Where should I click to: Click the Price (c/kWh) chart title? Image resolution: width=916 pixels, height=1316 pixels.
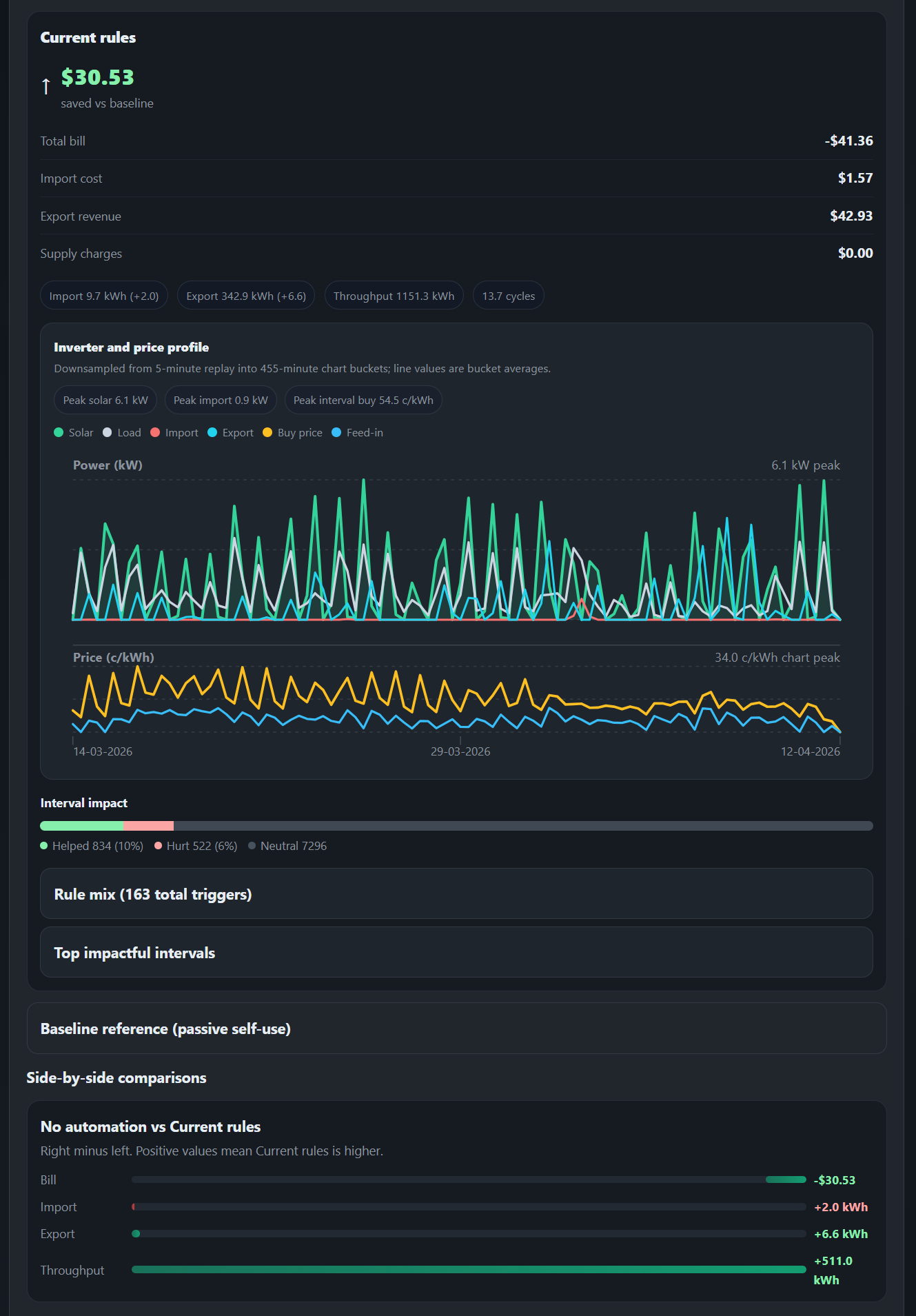tap(114, 658)
